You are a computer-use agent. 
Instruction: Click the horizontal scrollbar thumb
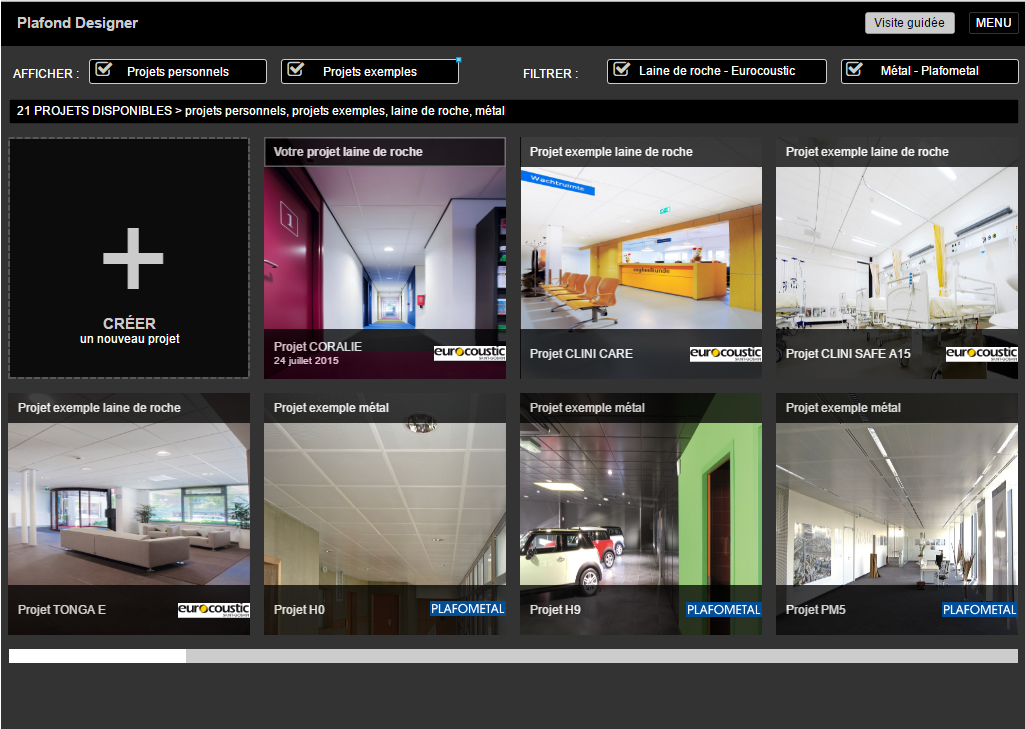point(97,656)
